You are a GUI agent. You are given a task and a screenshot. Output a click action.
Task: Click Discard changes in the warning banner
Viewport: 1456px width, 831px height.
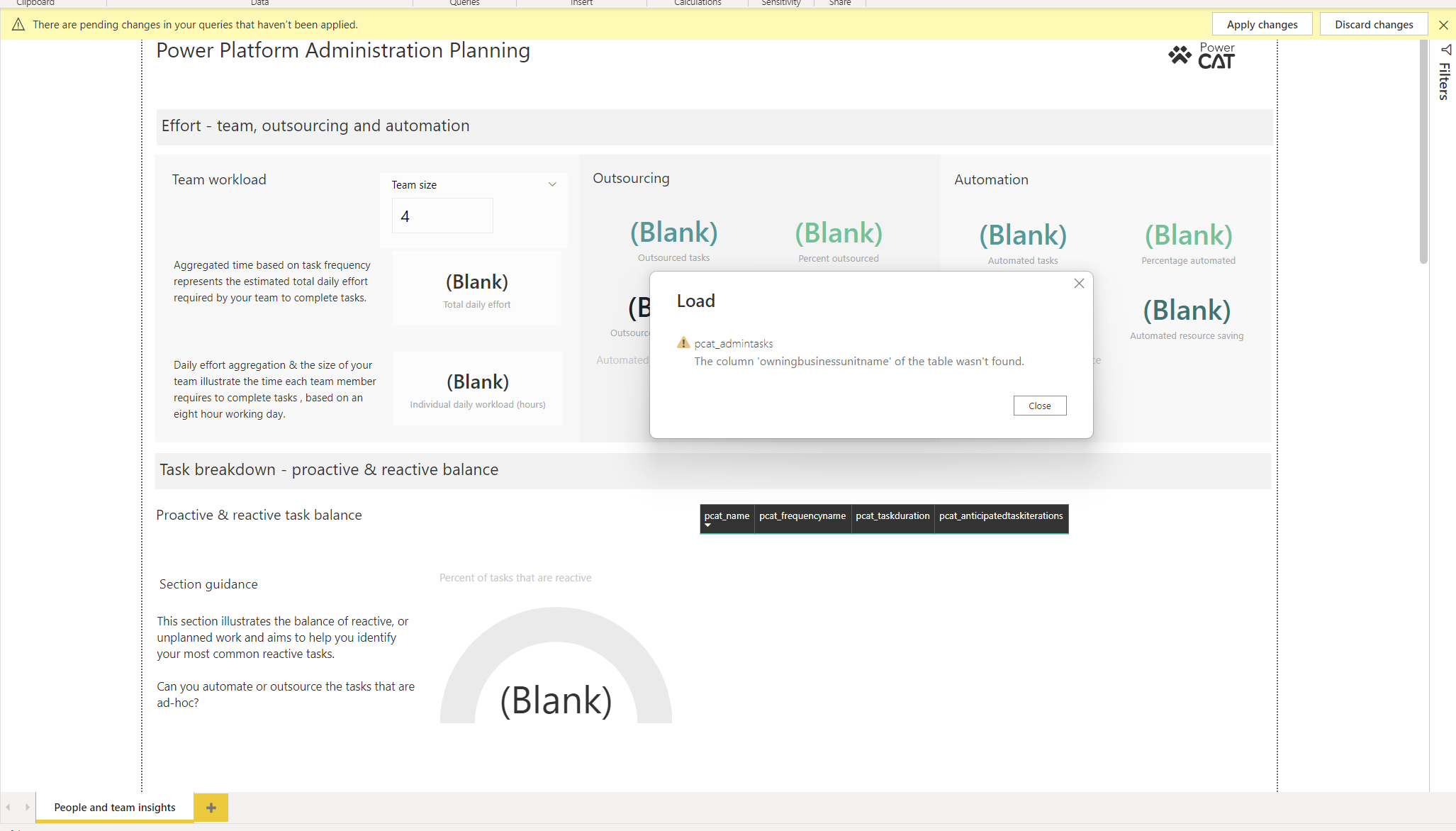pos(1372,23)
